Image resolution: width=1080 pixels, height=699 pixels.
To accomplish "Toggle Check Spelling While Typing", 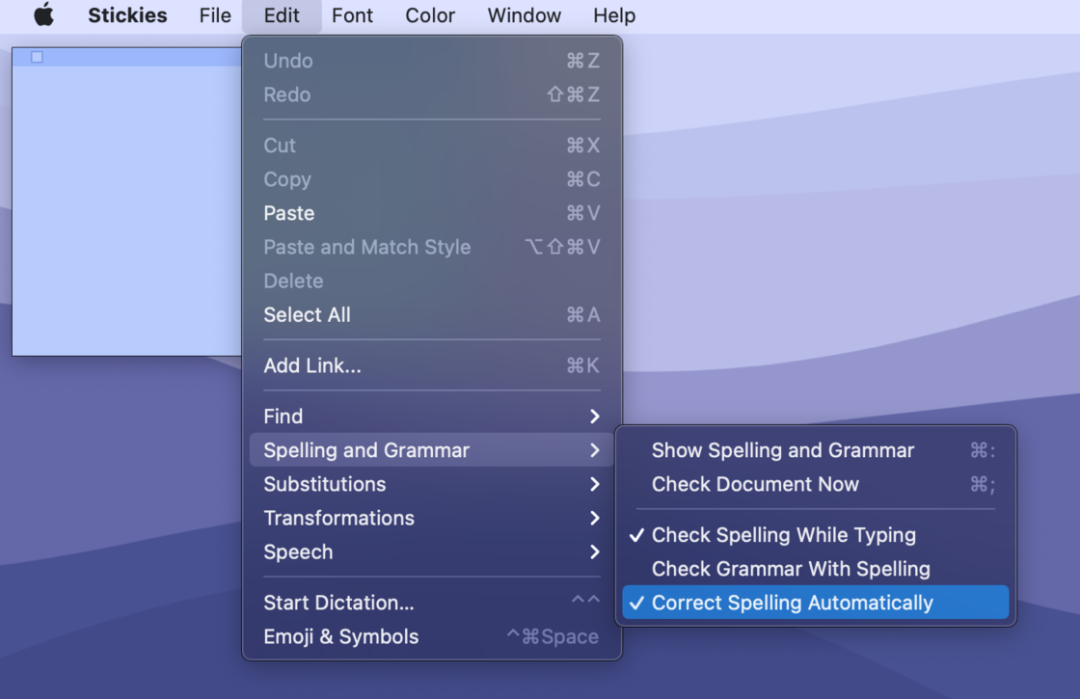I will (783, 535).
